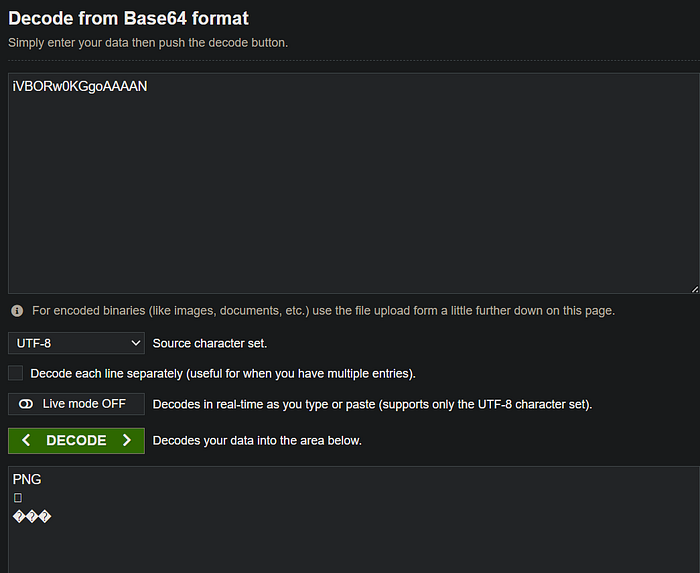The width and height of the screenshot is (700, 573).
Task: Click the replacement characters in decoded output
Action: tap(32, 517)
